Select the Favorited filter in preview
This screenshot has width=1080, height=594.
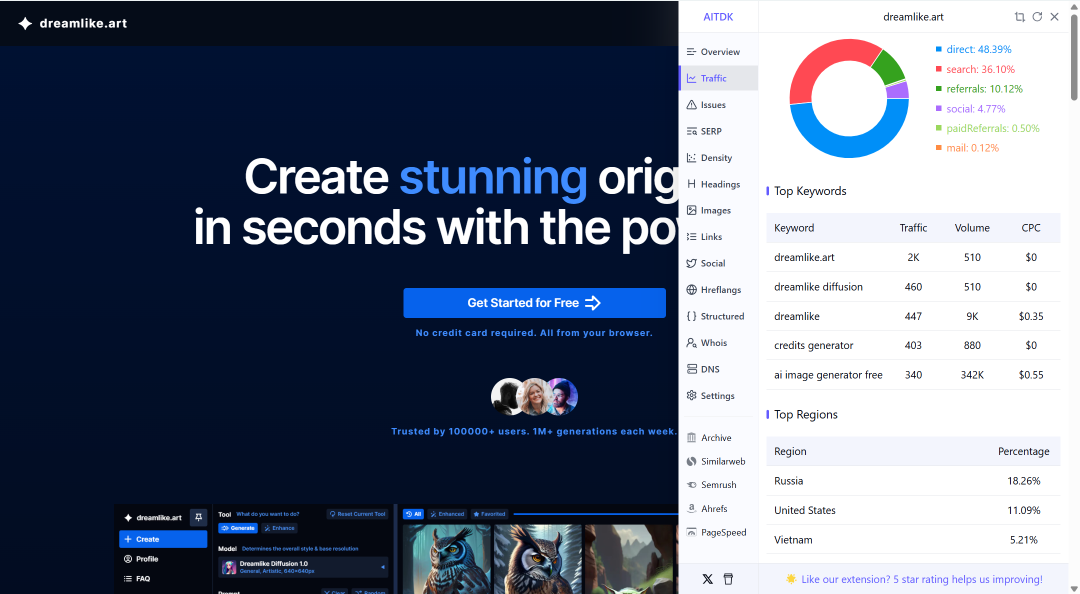(x=489, y=514)
